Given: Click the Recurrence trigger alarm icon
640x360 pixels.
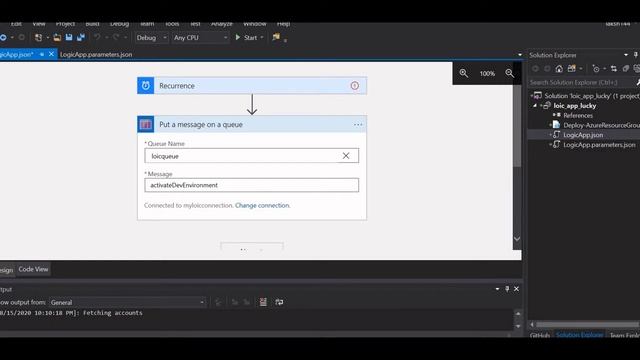Looking at the screenshot, I should tap(146, 86).
